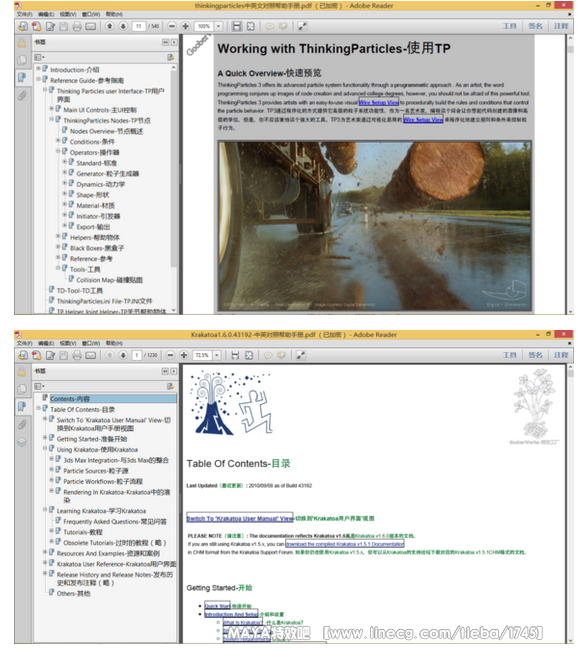Open zoom percentage dropdown in Krakatoa window
The image size is (577, 650).
pos(217,355)
